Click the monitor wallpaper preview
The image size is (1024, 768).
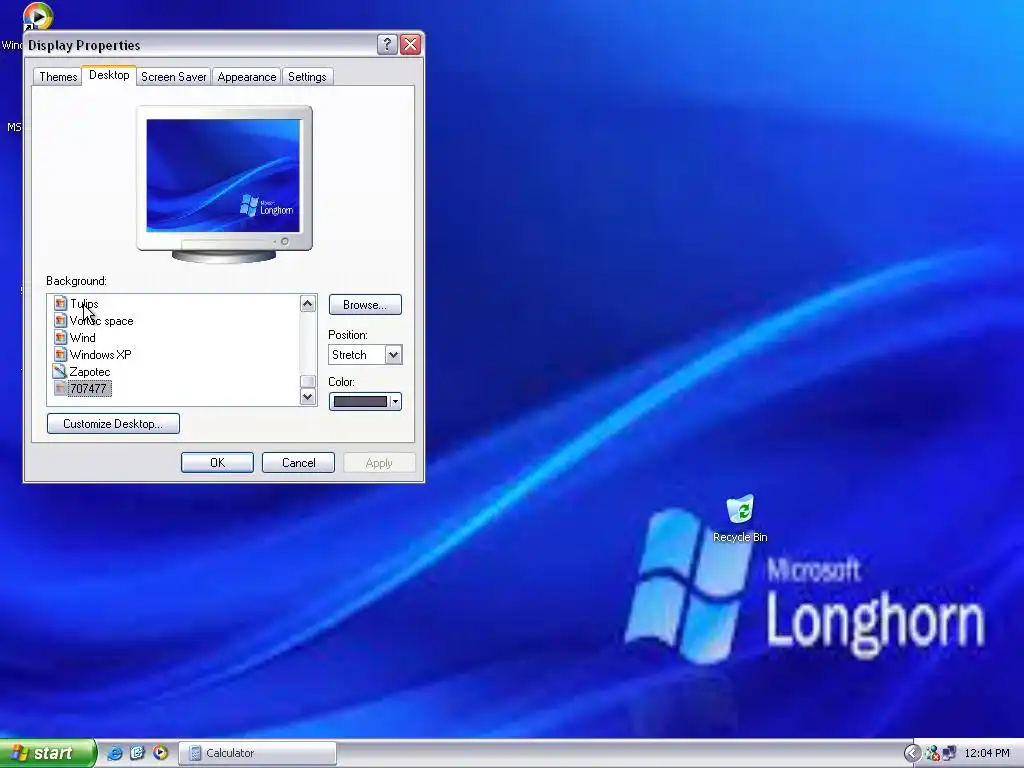[x=223, y=176]
